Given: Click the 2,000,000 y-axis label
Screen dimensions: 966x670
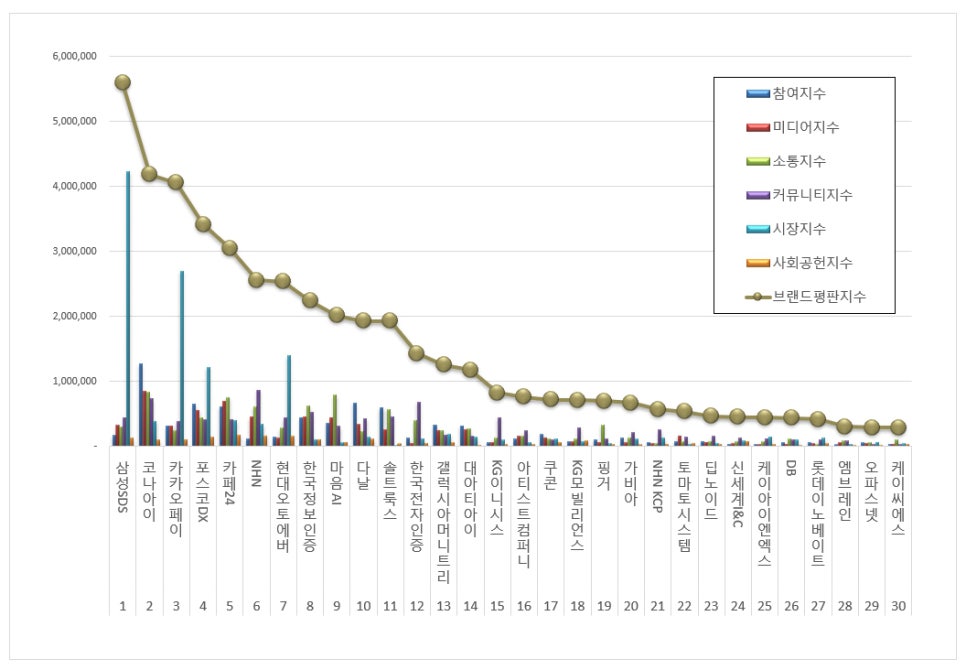Looking at the screenshot, I should tap(75, 316).
